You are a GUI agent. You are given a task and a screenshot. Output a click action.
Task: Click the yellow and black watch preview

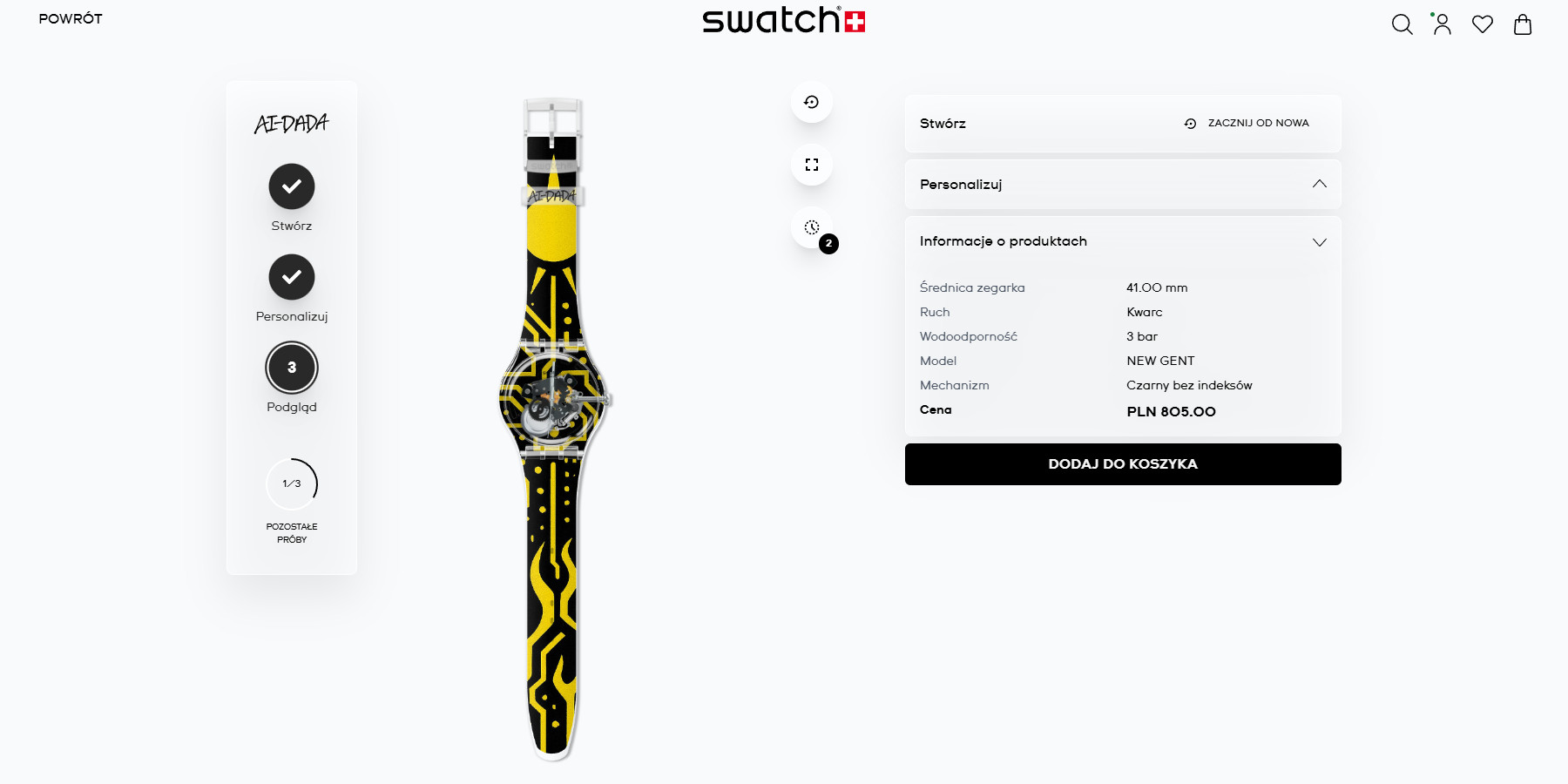(x=554, y=427)
